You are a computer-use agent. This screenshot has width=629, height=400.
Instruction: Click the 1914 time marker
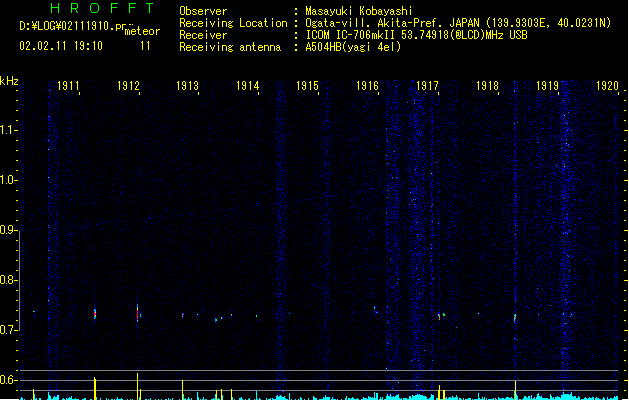[248, 86]
